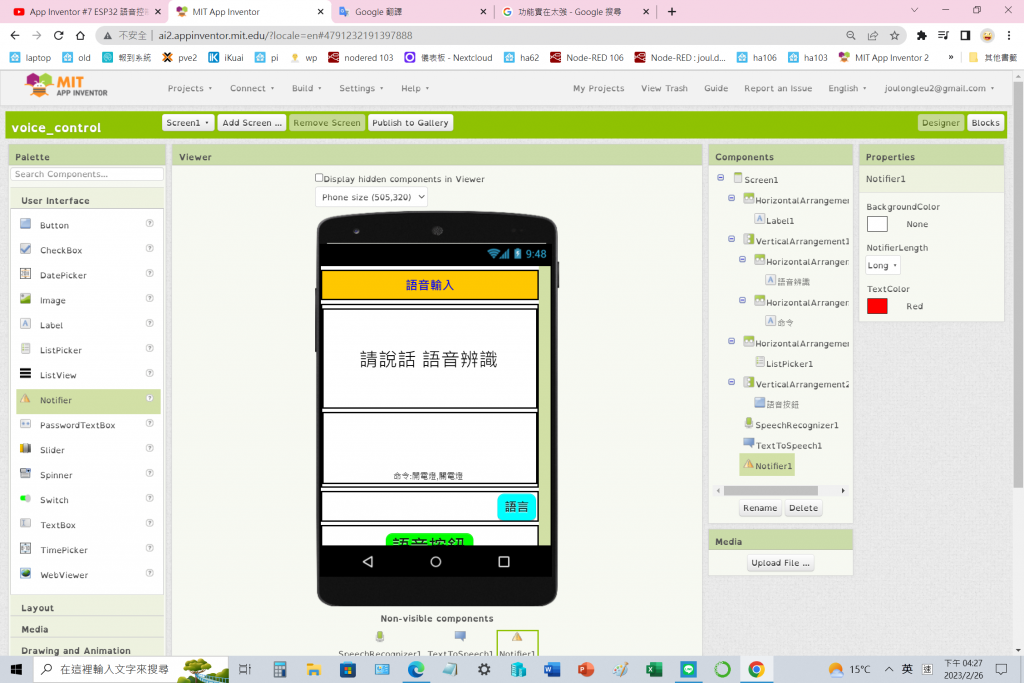Expand the Drawing and Animation section
The image size is (1024, 683).
(87, 650)
